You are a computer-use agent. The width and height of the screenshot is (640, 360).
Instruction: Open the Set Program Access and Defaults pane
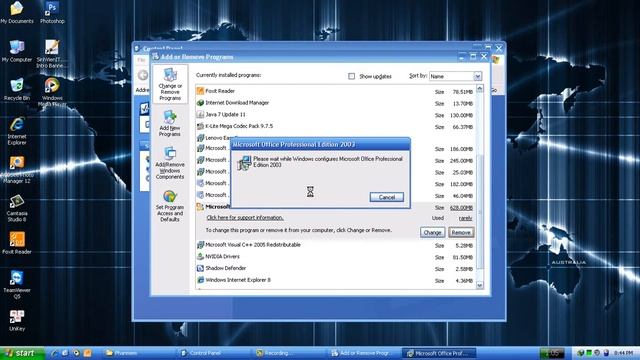pyautogui.click(x=170, y=206)
